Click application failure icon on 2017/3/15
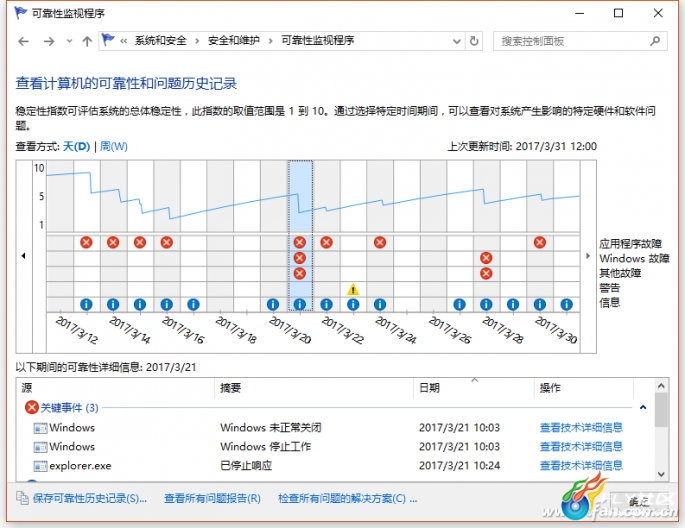This screenshot has height=528, width=685. click(140, 242)
